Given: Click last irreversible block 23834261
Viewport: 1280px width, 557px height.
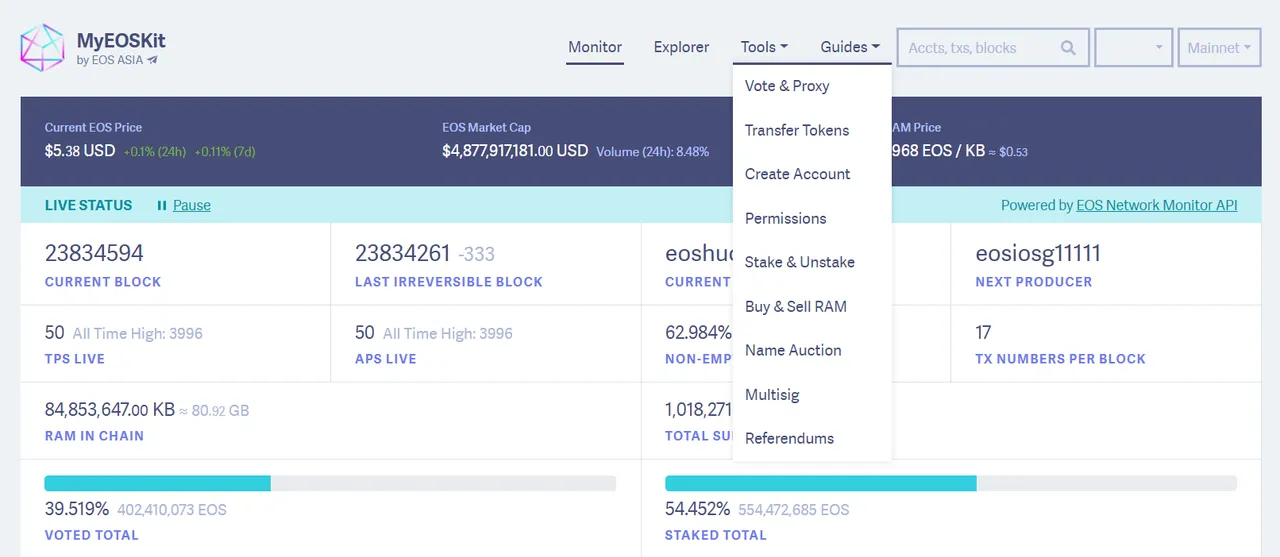Looking at the screenshot, I should [403, 254].
